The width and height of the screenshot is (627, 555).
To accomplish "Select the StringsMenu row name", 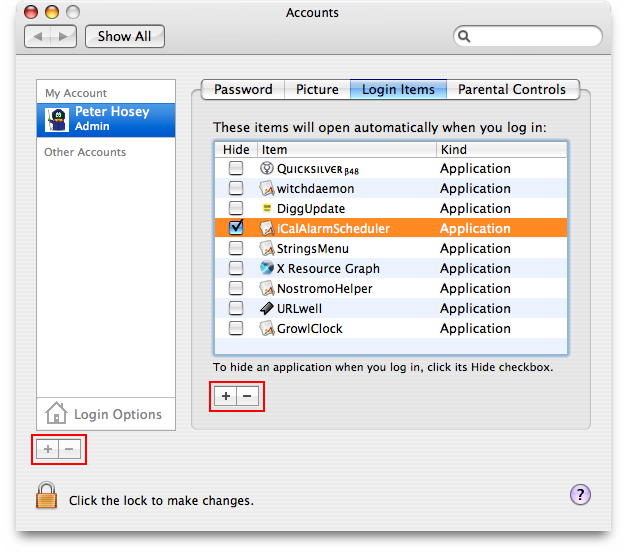I will point(313,249).
